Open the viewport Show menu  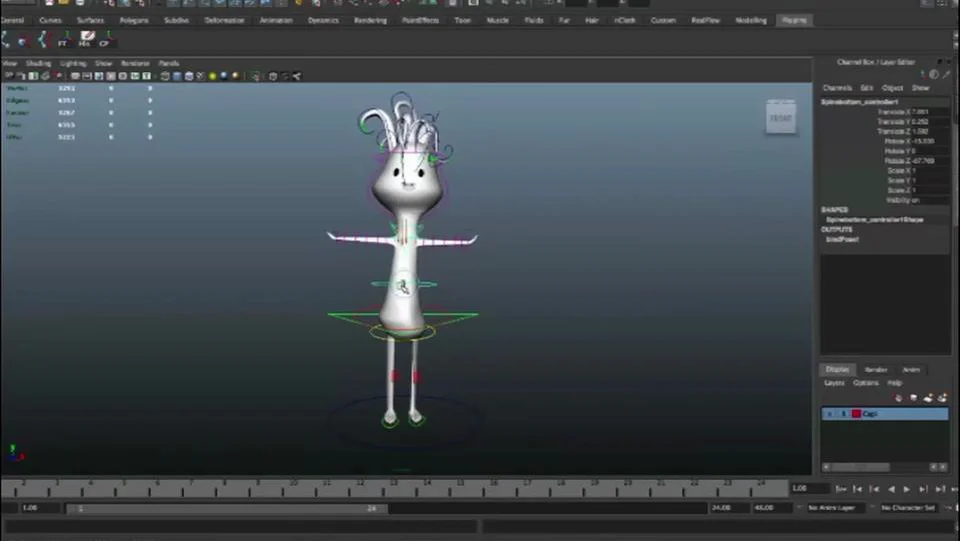tap(103, 63)
